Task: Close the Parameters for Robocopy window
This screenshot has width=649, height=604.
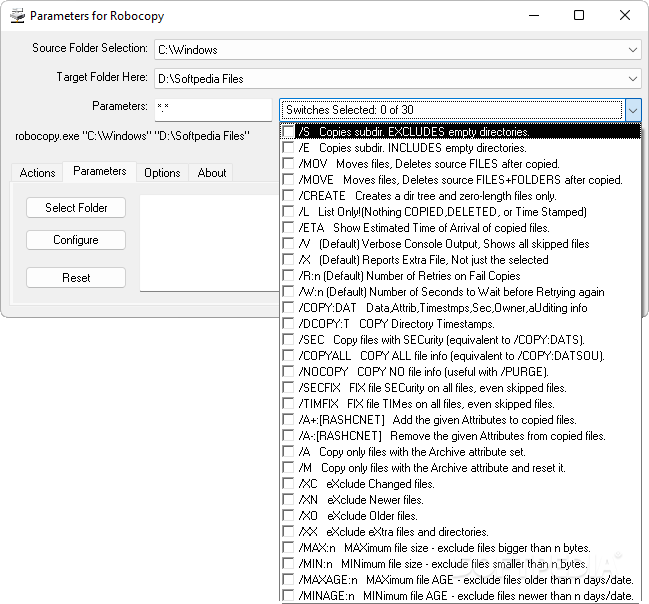Action: pos(625,15)
